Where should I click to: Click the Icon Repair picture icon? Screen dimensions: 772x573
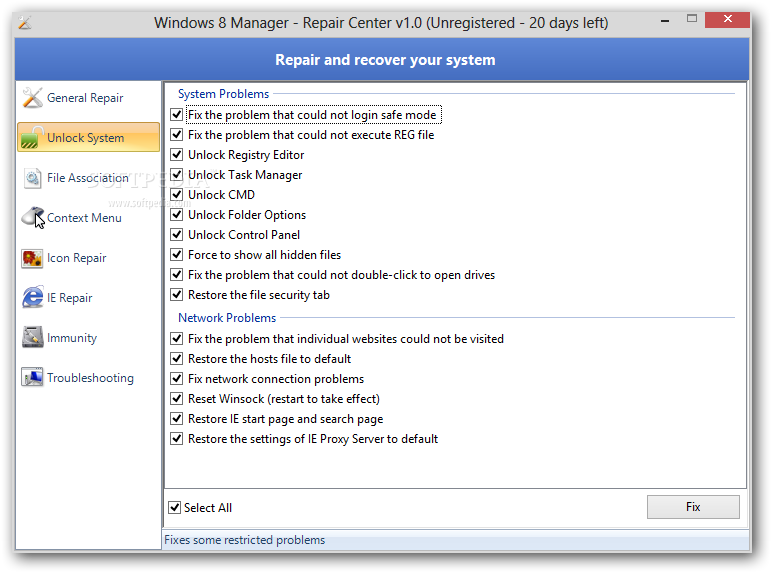pos(32,258)
